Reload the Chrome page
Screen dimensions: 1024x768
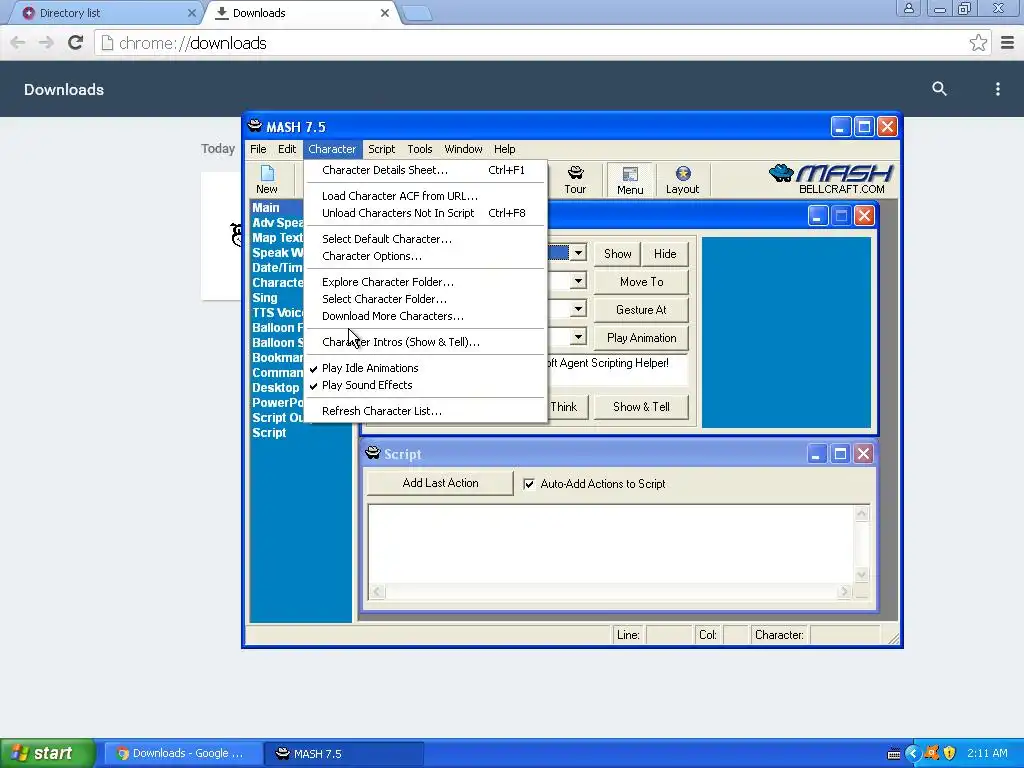coord(76,43)
